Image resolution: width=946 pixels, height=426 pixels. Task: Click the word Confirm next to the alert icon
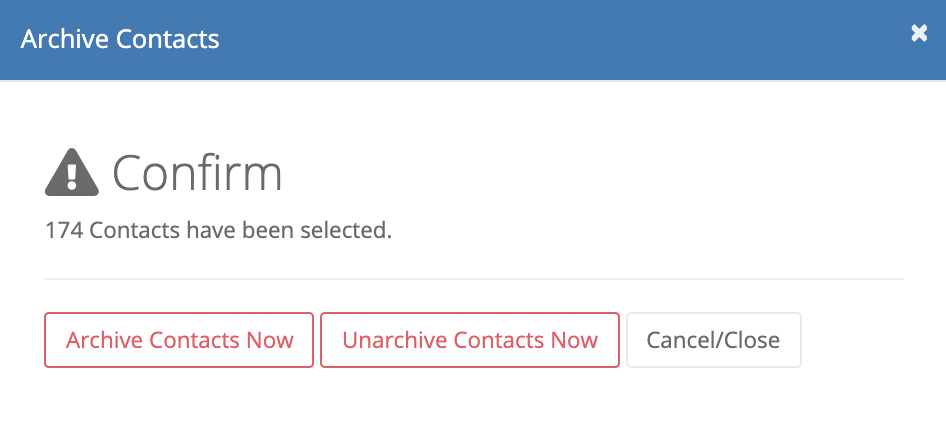point(197,174)
